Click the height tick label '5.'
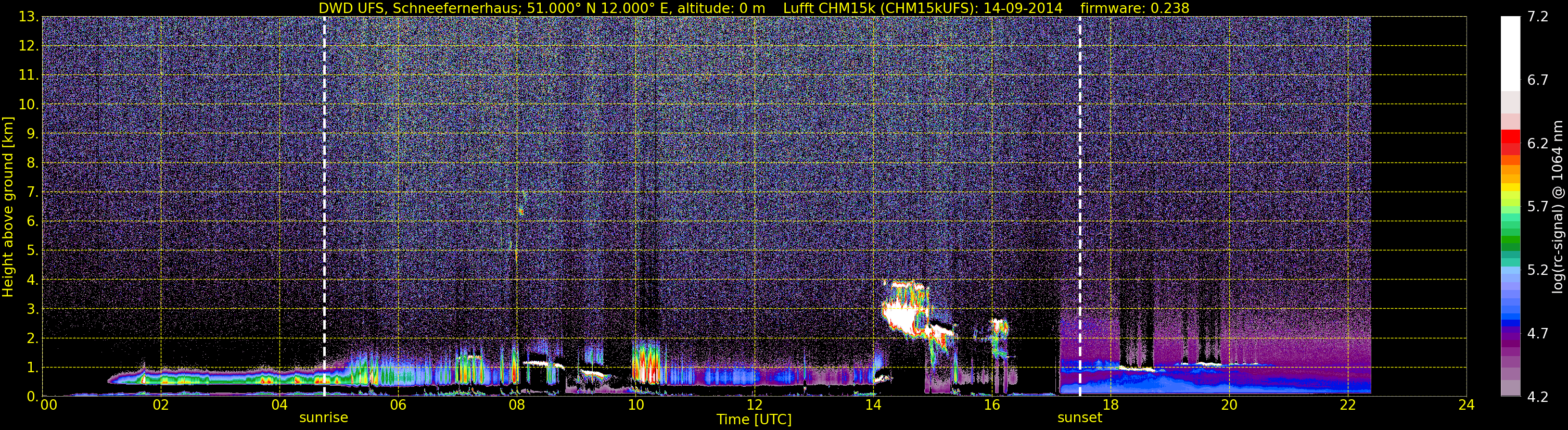Image resolution: width=1568 pixels, height=430 pixels. [x=33, y=251]
